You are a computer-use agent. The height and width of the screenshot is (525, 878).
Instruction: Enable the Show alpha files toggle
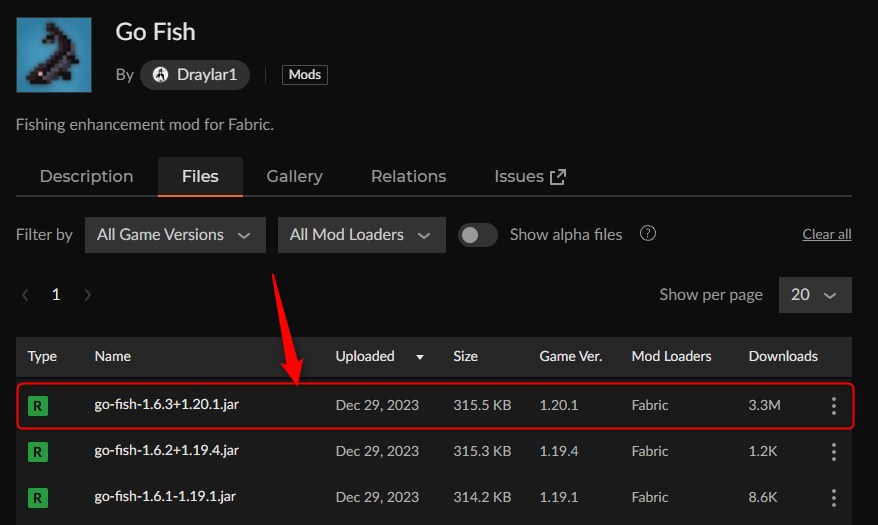478,235
